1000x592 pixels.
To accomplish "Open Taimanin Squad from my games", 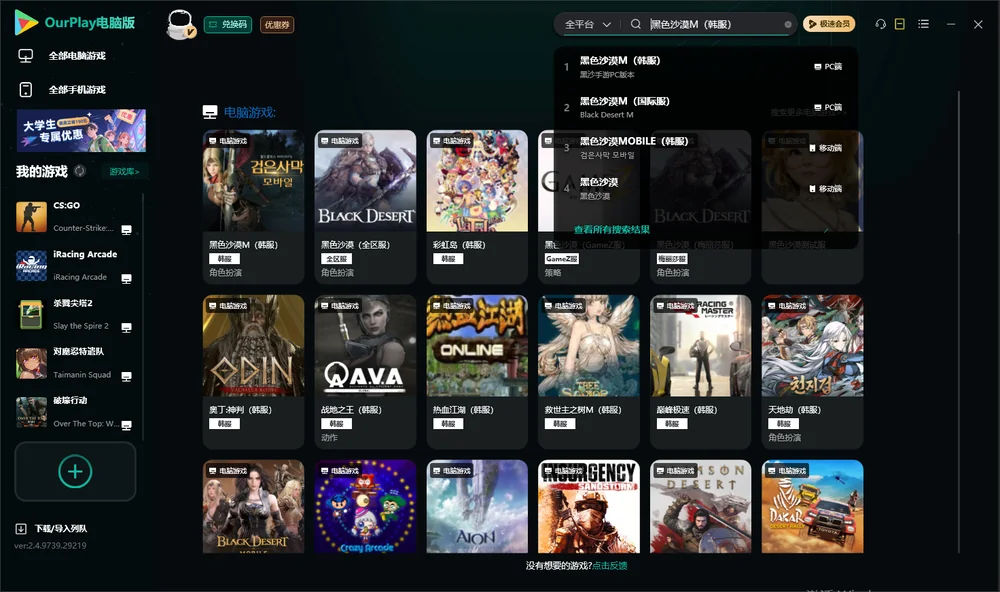I will (x=75, y=363).
